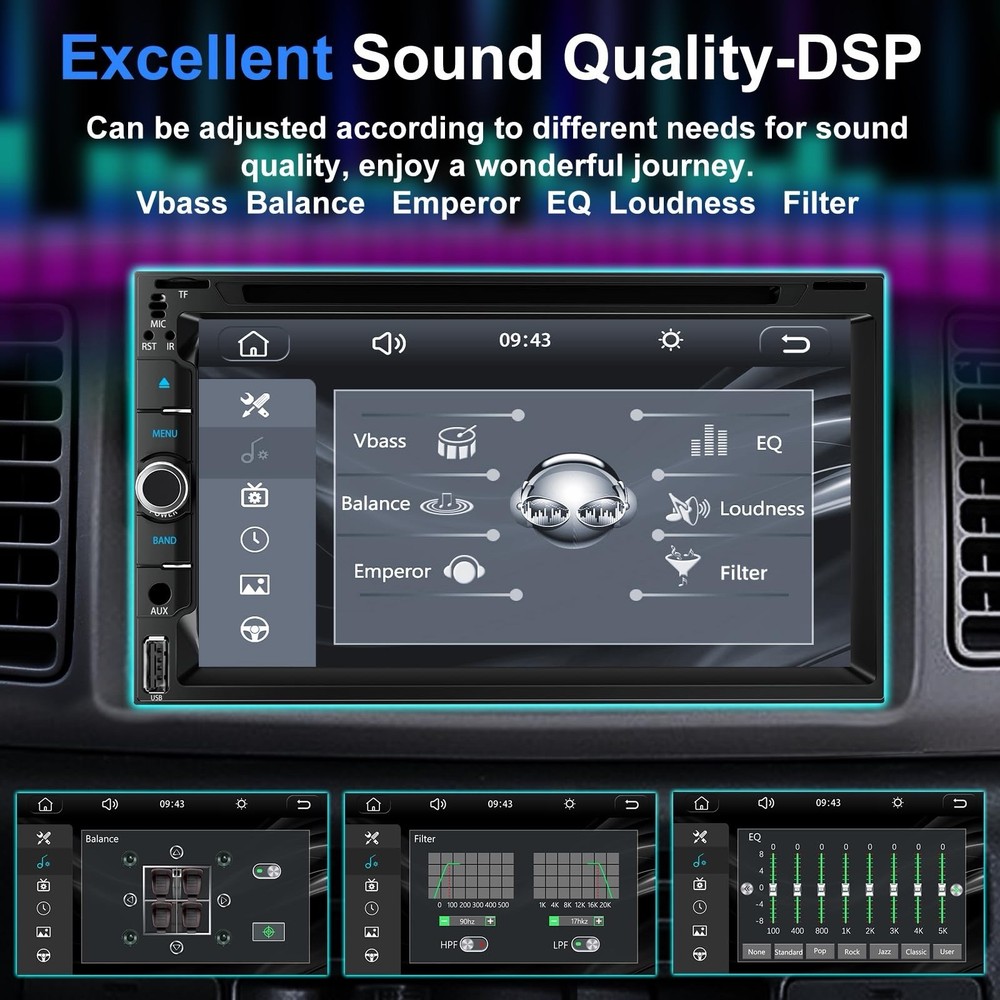Flip the toggle switch on the Balance screen
This screenshot has height=1000, width=1000.
265,870
